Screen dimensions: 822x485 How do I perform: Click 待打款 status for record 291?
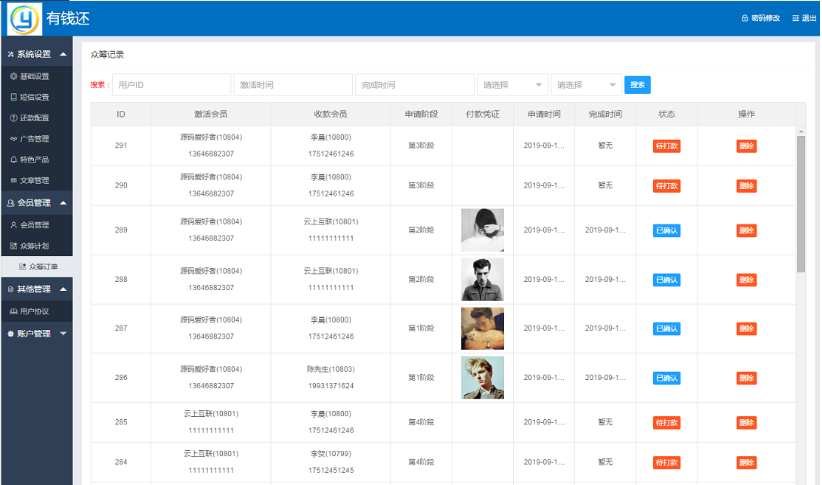[x=667, y=146]
